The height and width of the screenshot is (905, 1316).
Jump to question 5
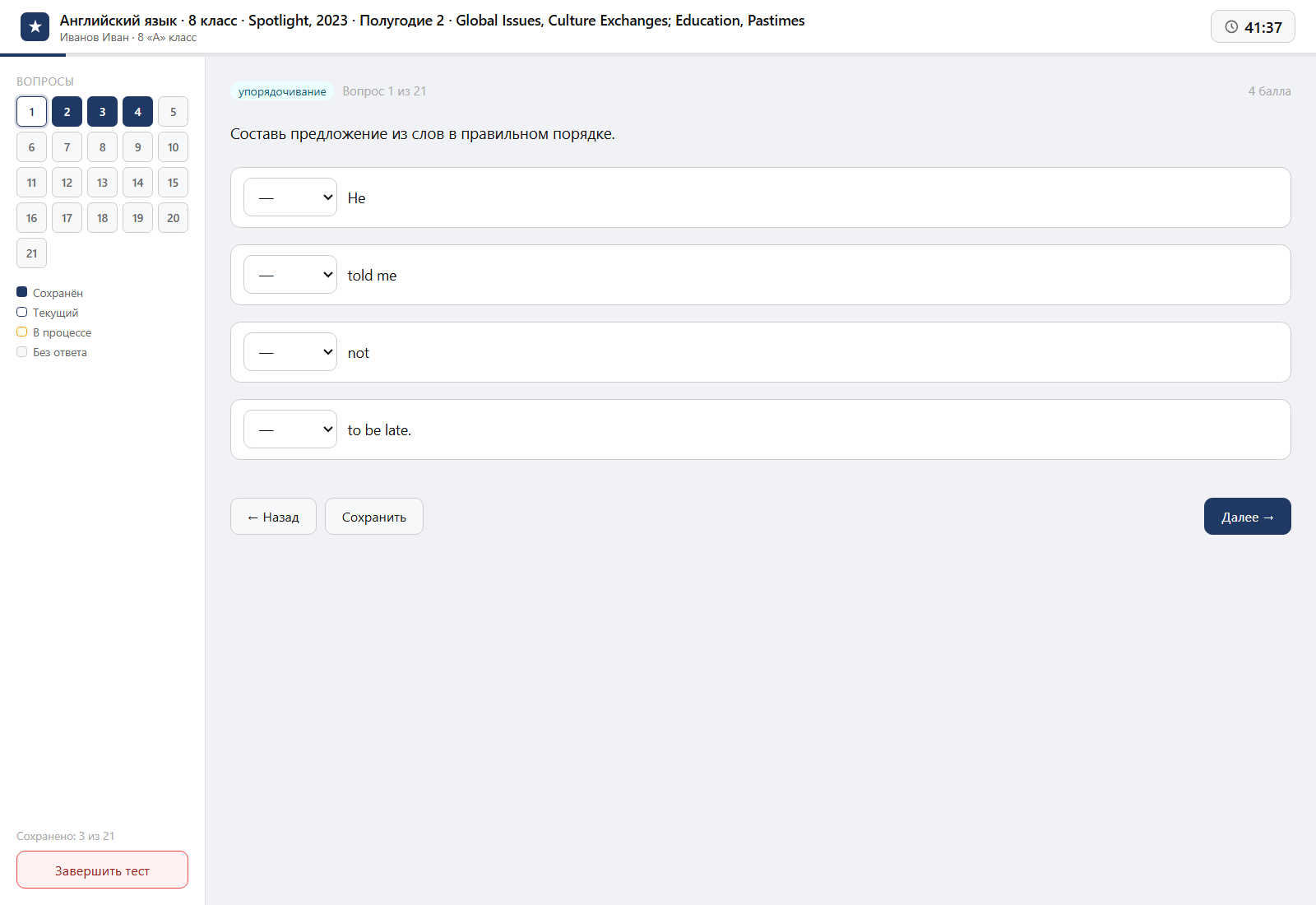click(173, 112)
